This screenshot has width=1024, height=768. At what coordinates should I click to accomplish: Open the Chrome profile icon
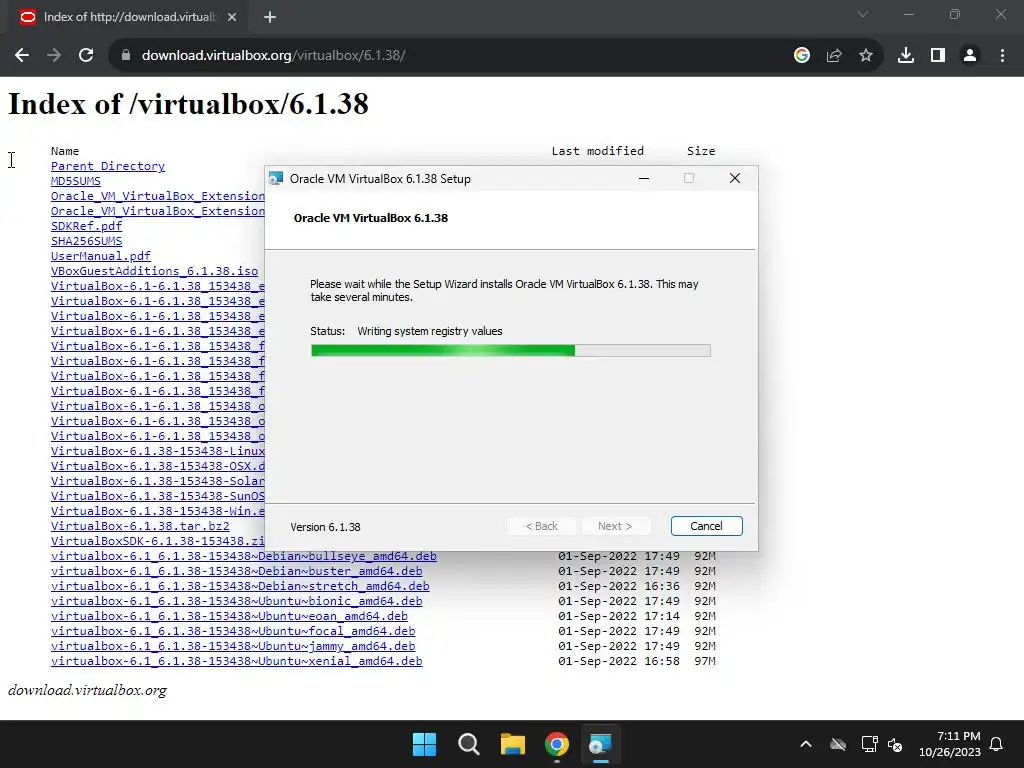tap(970, 56)
